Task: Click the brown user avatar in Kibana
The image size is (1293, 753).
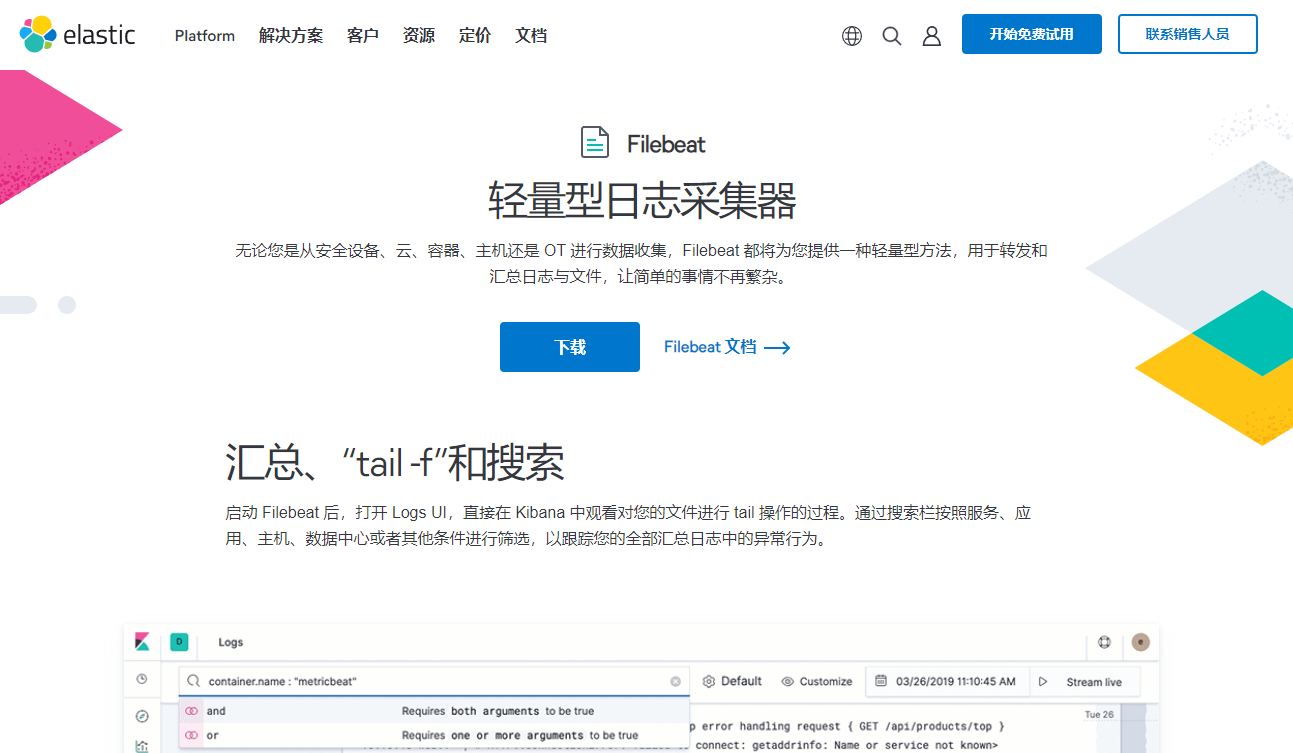Action: 1141,642
